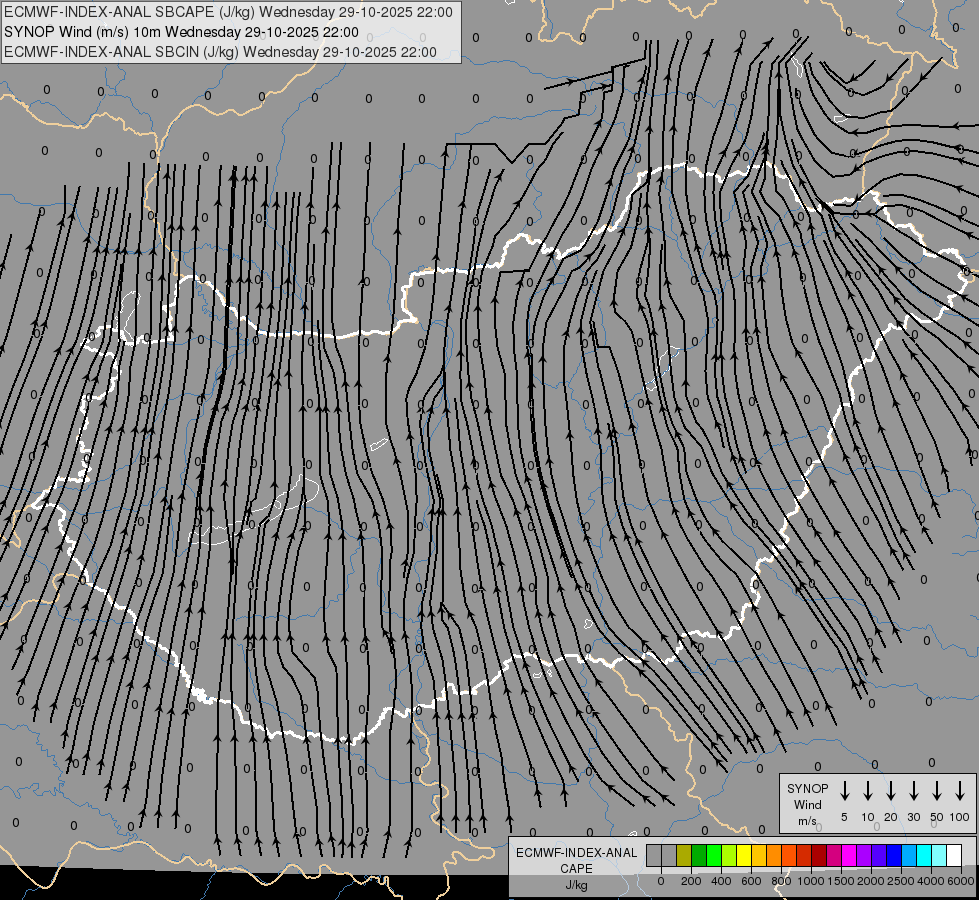Click the wind legend arrow above 100

tap(960, 791)
